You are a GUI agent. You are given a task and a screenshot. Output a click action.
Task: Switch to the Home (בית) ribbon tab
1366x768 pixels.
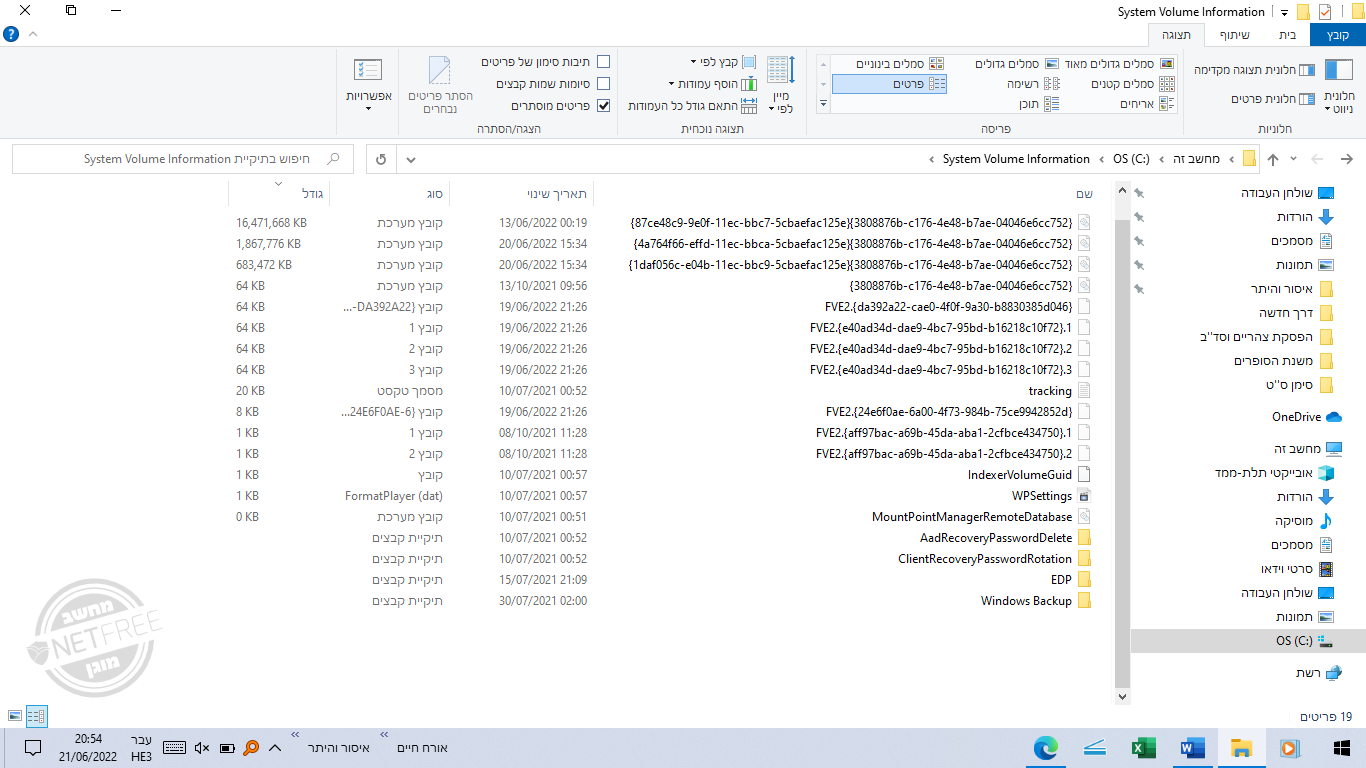pos(1287,35)
